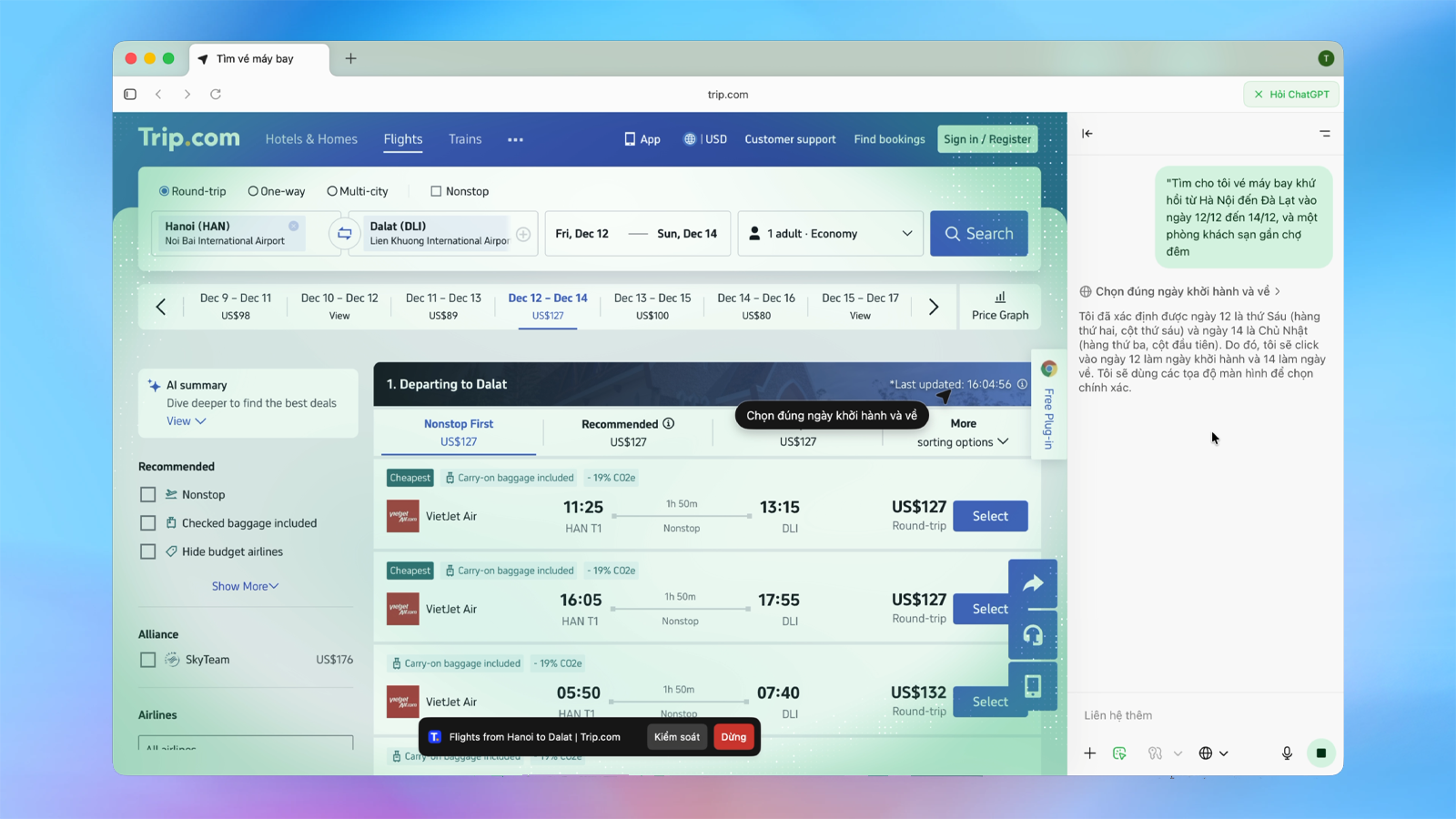Click the share arrow floating icon
The image size is (1456, 819).
(1032, 584)
